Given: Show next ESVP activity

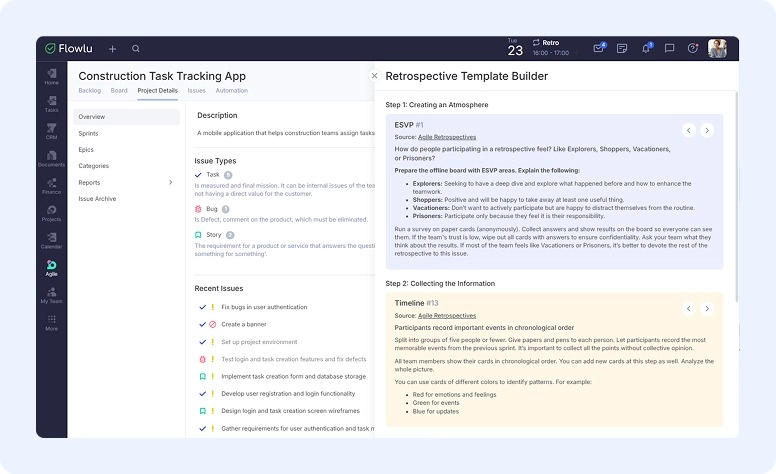Looking at the screenshot, I should click(x=707, y=130).
